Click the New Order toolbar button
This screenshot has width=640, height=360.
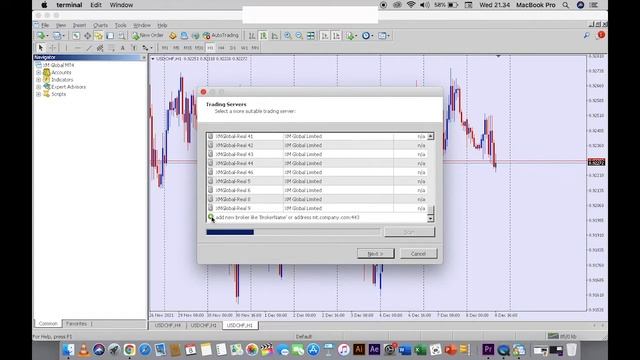tap(148, 36)
